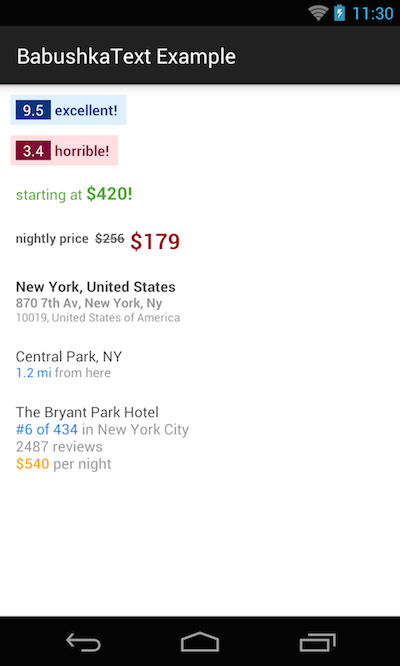
Task: Select New York, United States heading
Action: pyautogui.click(x=96, y=287)
